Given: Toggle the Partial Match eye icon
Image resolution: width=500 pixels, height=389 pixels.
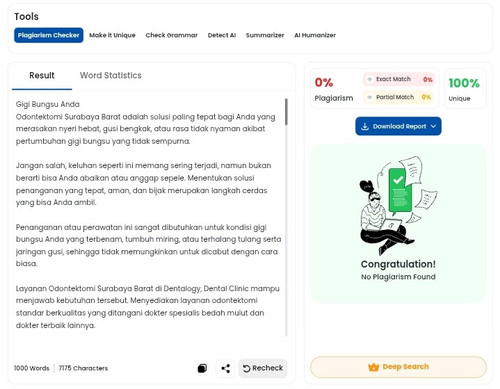Looking at the screenshot, I should [369, 97].
